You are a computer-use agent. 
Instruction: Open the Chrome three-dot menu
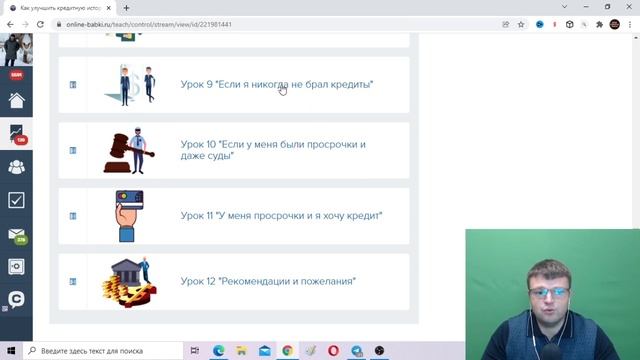point(630,24)
